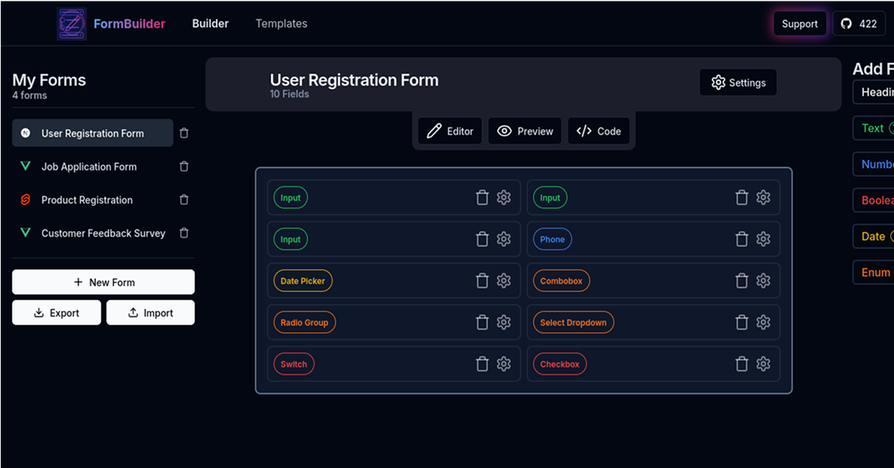Viewport: 894px width, 468px height.
Task: Switch to the Preview view
Action: (525, 131)
